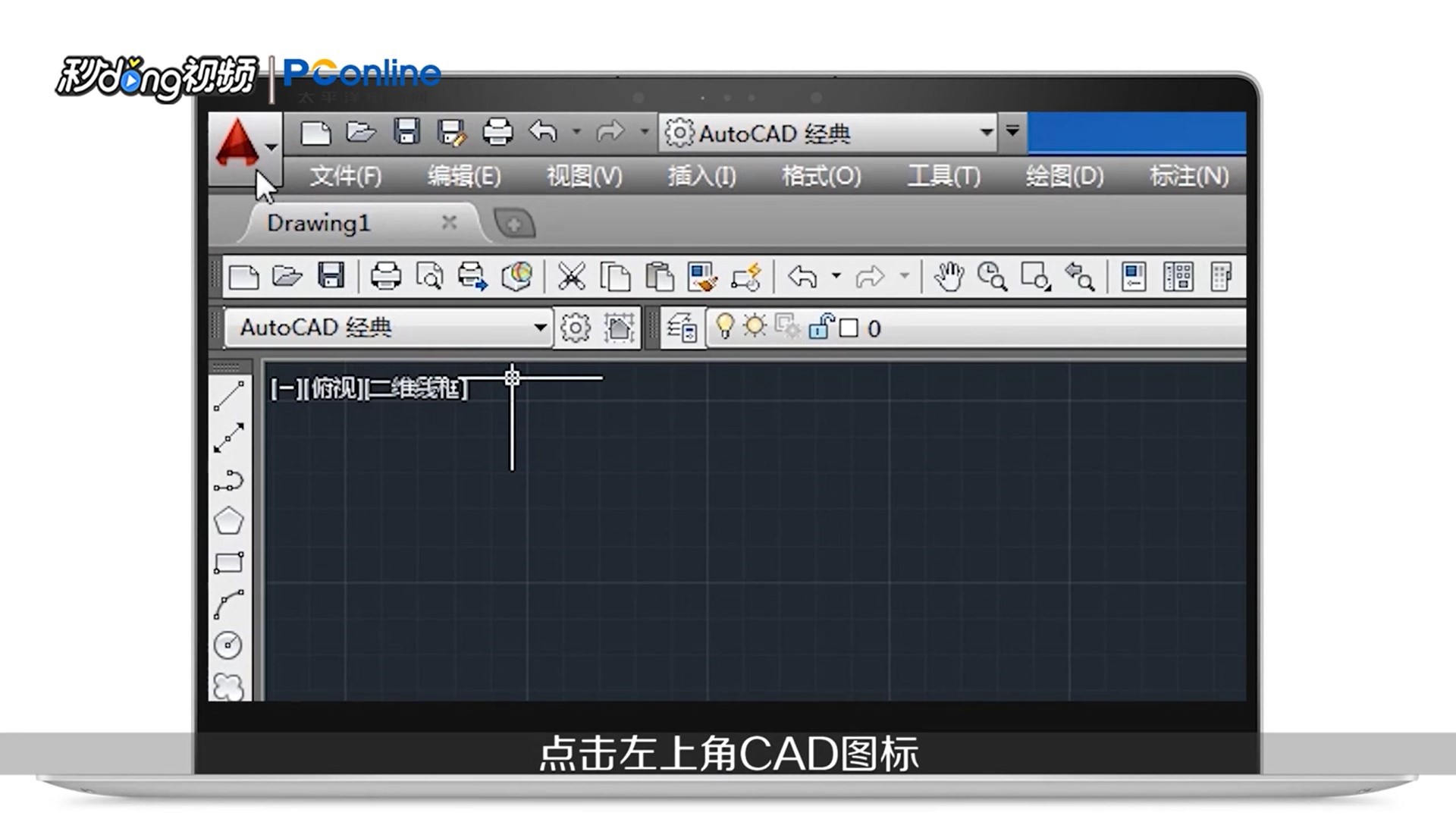Select the Line draw tool
1456x819 pixels.
[x=228, y=396]
